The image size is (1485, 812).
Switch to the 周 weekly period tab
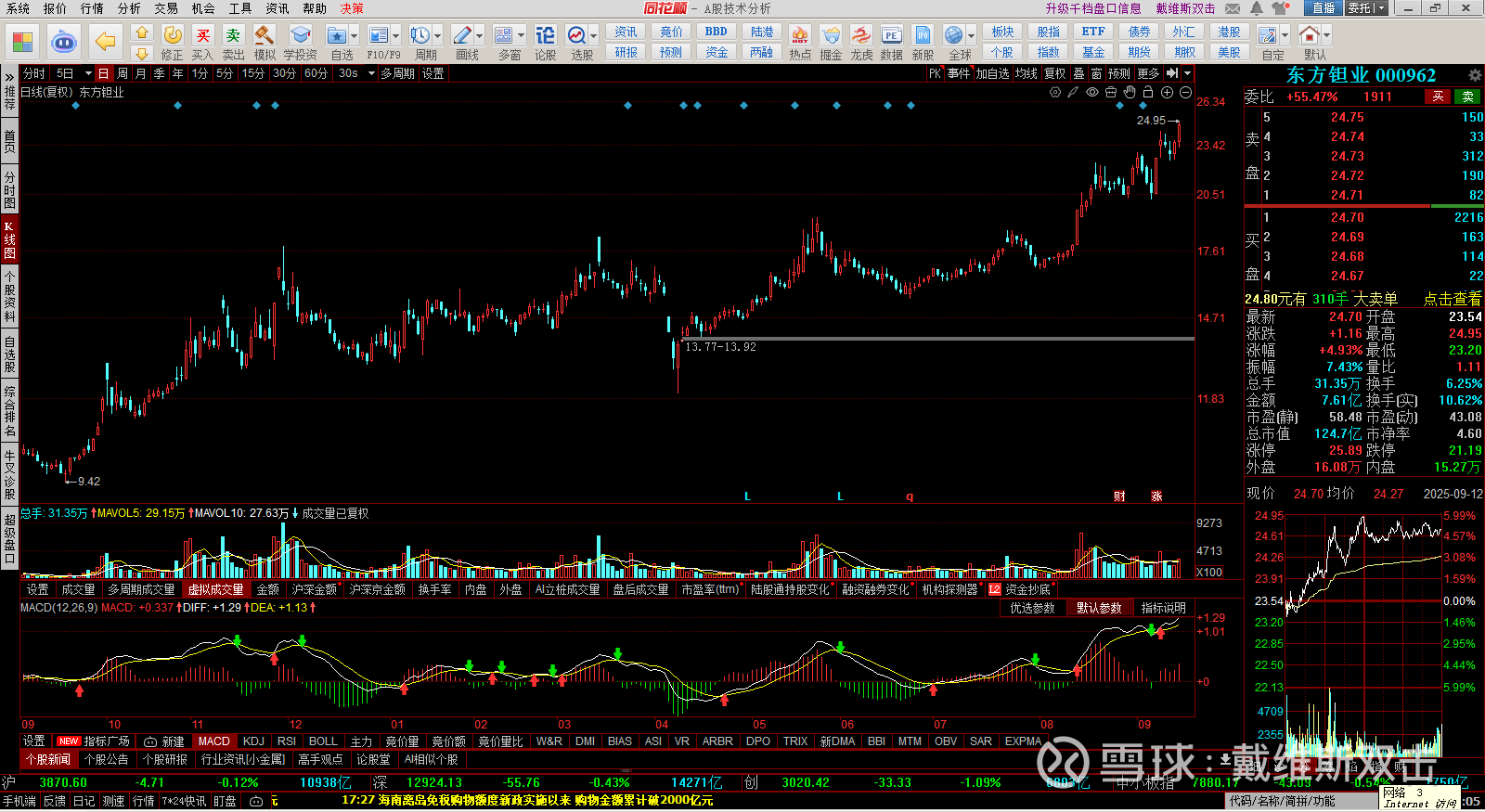[x=123, y=73]
